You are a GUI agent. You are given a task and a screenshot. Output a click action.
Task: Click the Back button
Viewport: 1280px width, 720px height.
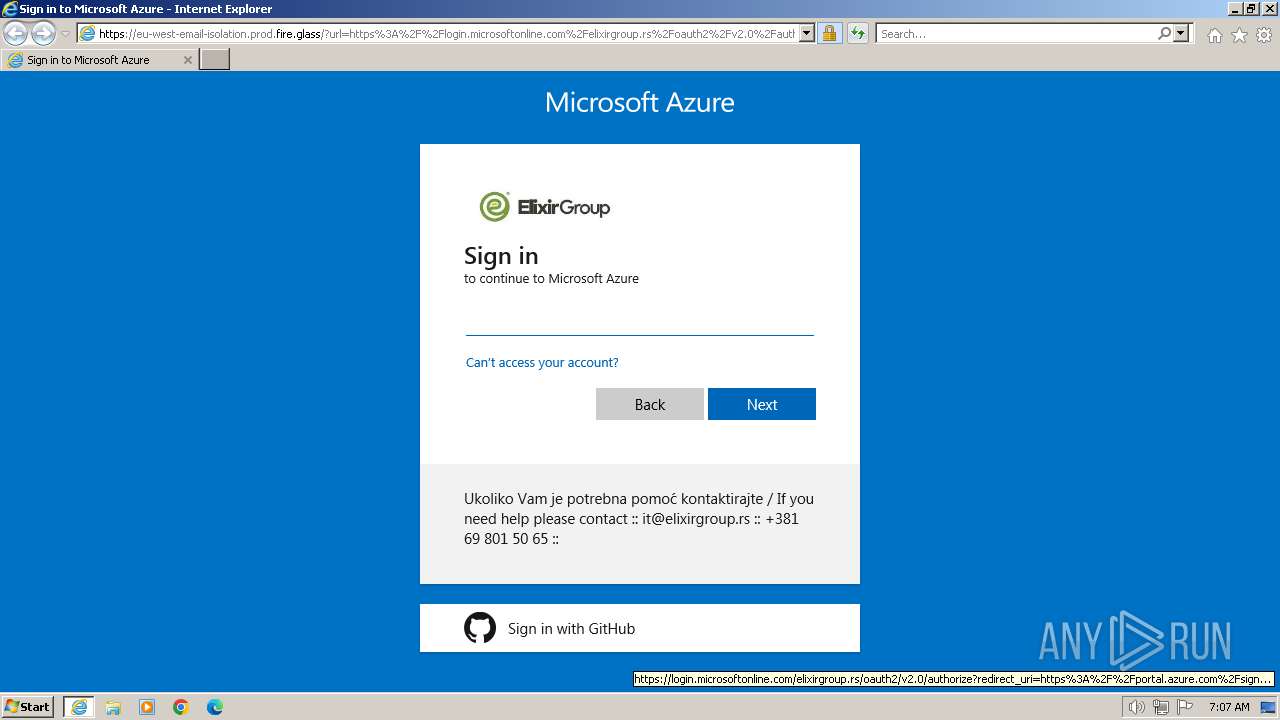click(x=650, y=404)
